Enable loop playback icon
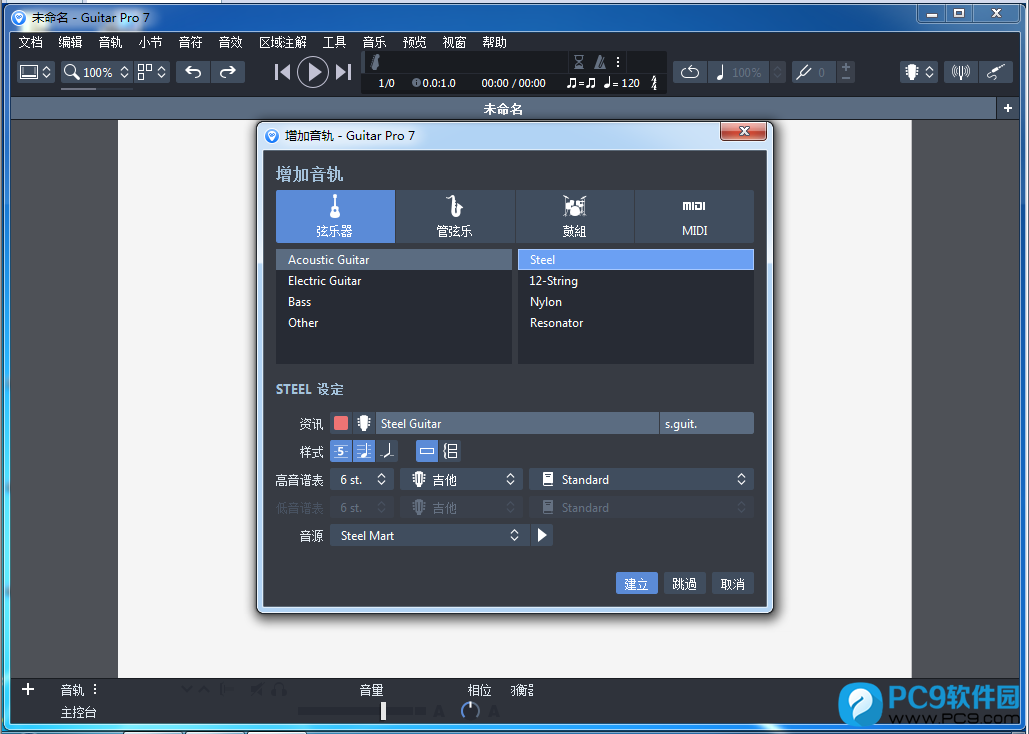Screen dimensions: 1029x734 pos(690,72)
